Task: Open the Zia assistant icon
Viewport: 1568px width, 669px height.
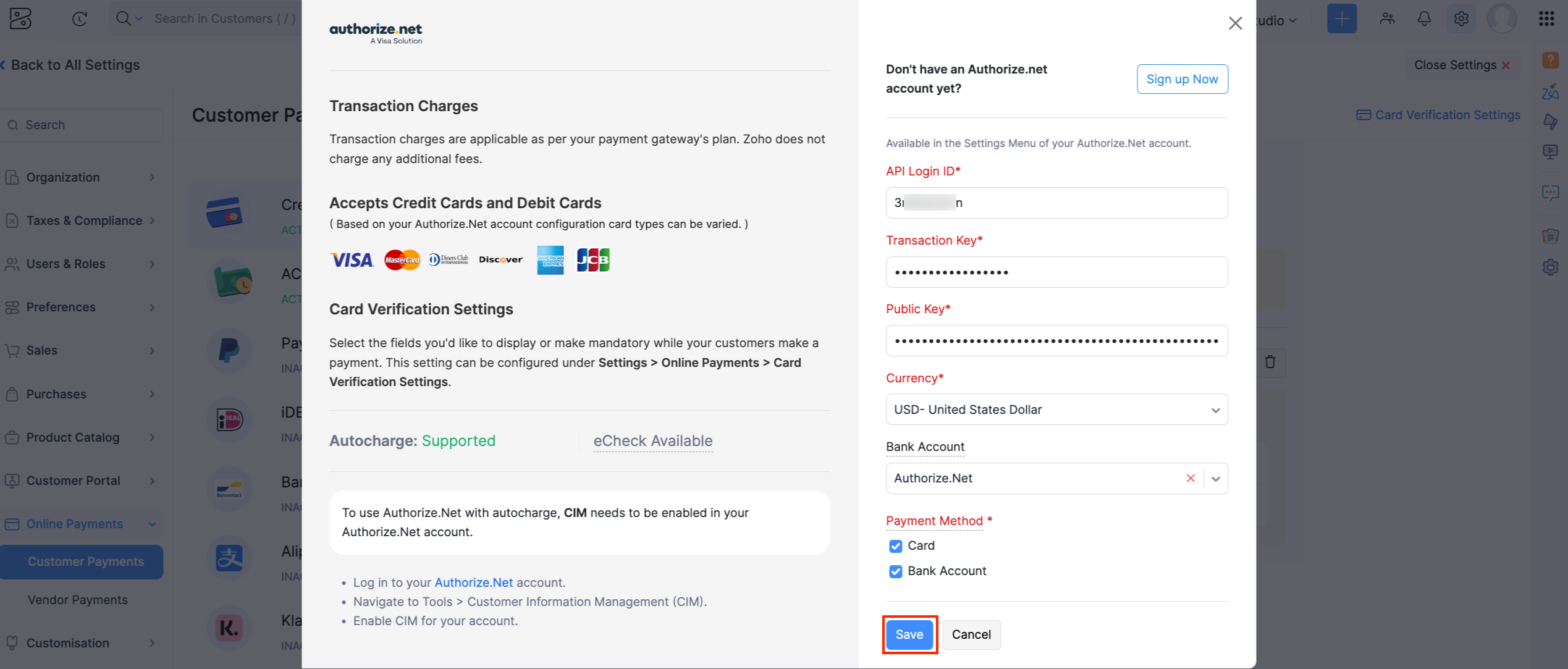Action: (1552, 93)
